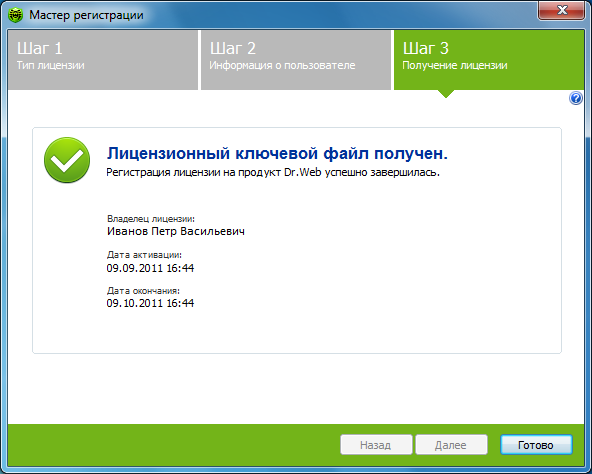Click the Далее button

(x=451, y=445)
